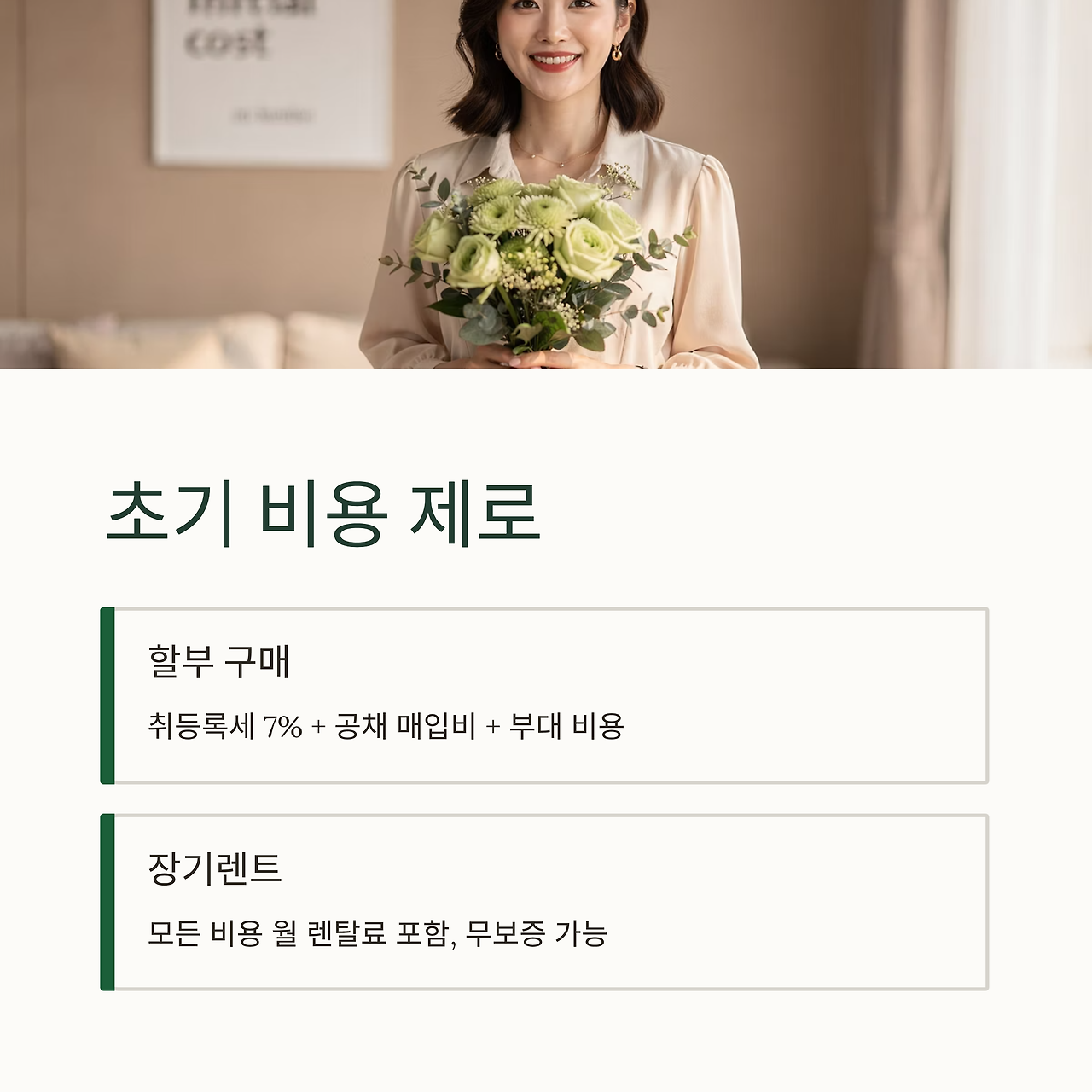Click the framed cost poster on the wall
The width and height of the screenshot is (1092, 1092).
pos(271,81)
